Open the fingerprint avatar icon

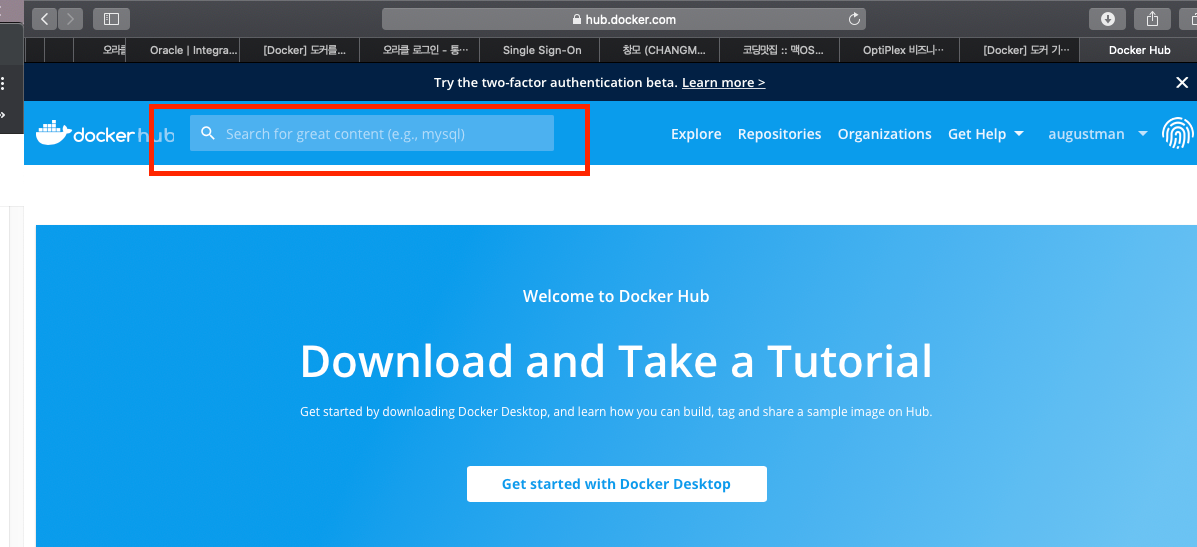pos(1176,134)
